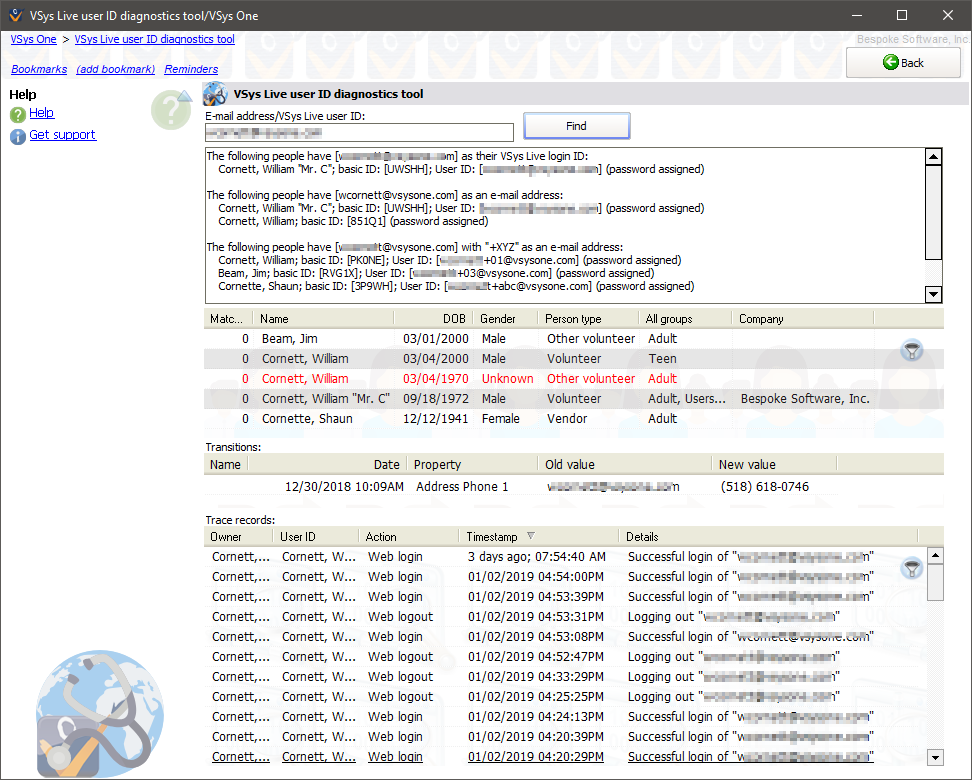Click the filter funnel icon beside people list
972x780 pixels.
tap(911, 350)
